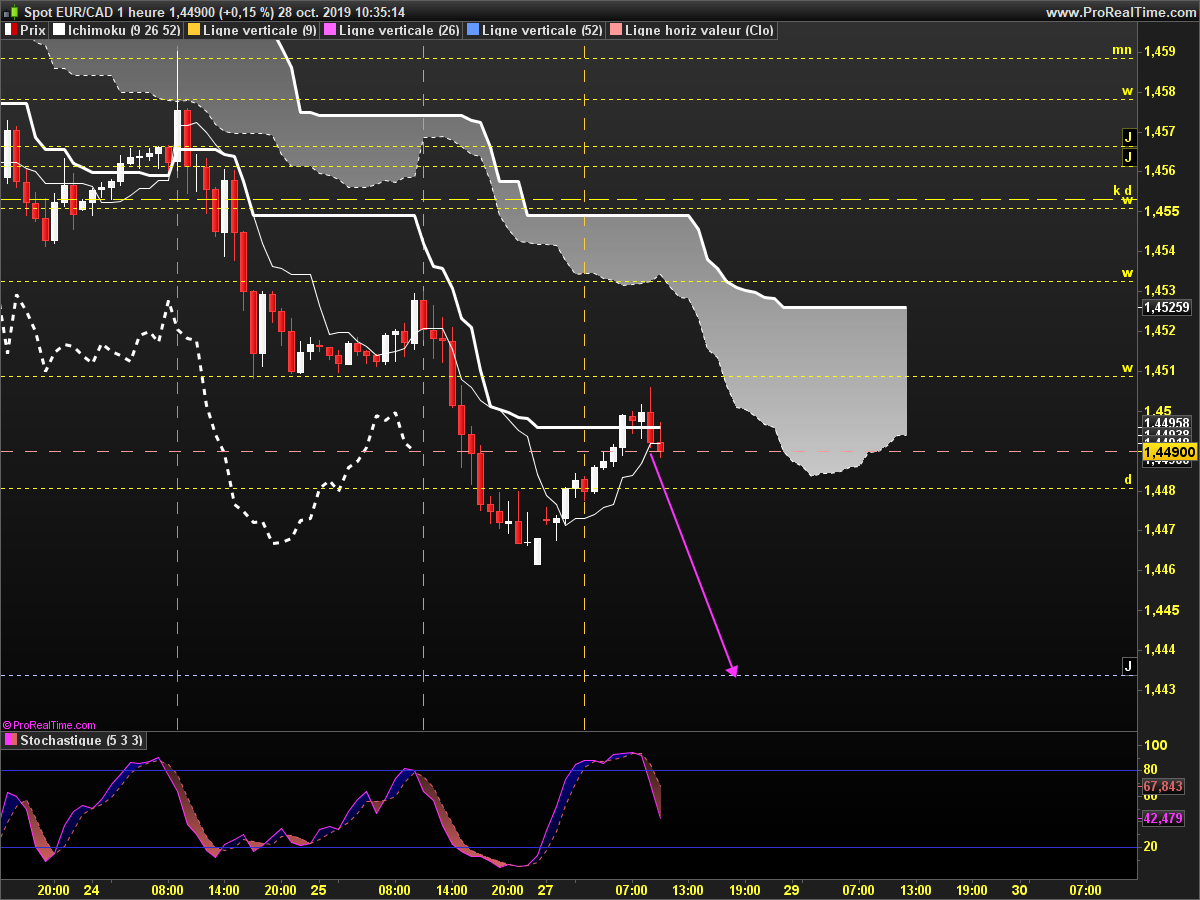Click the white Ichimoku color swatch
The height and width of the screenshot is (900, 1200).
[x=59, y=30]
